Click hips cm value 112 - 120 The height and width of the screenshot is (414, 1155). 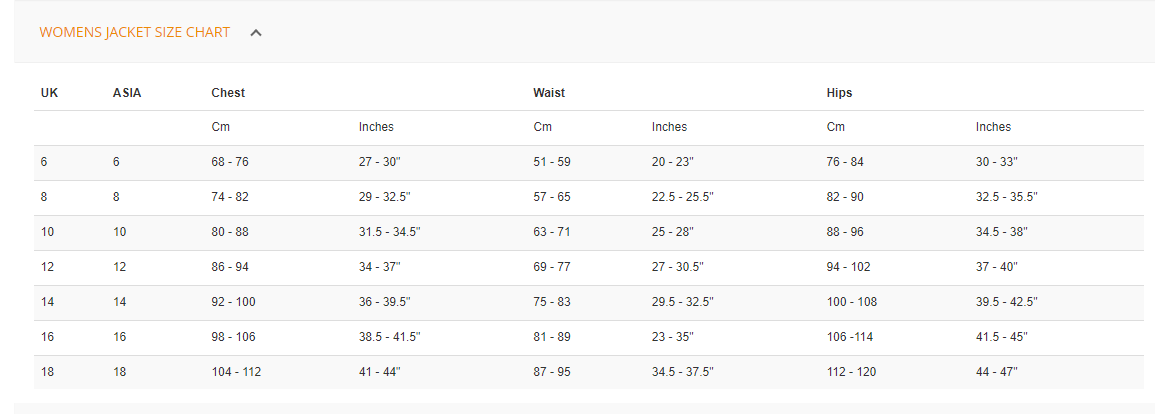[x=849, y=372]
